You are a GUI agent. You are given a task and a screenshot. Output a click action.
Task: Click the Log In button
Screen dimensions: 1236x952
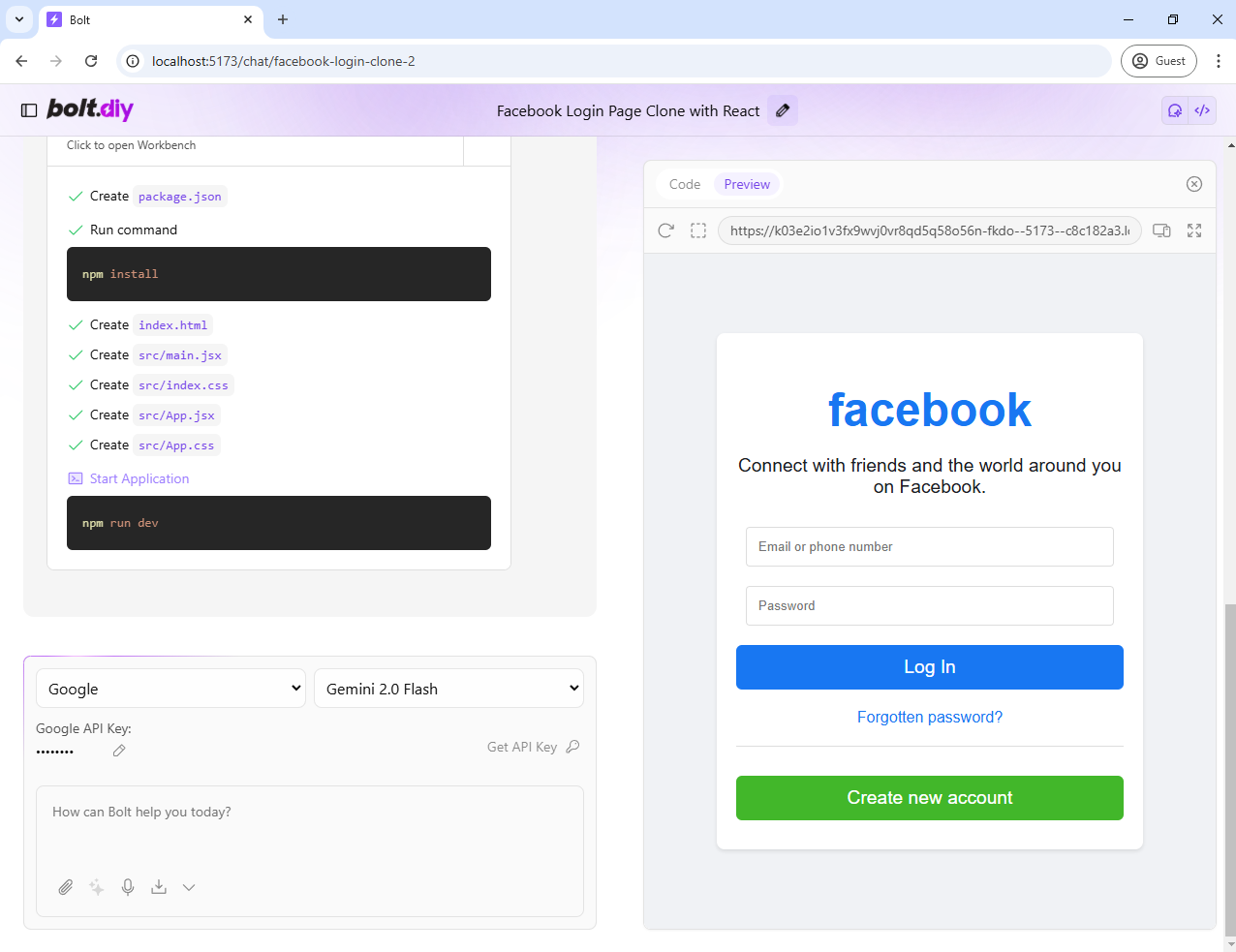coord(930,667)
